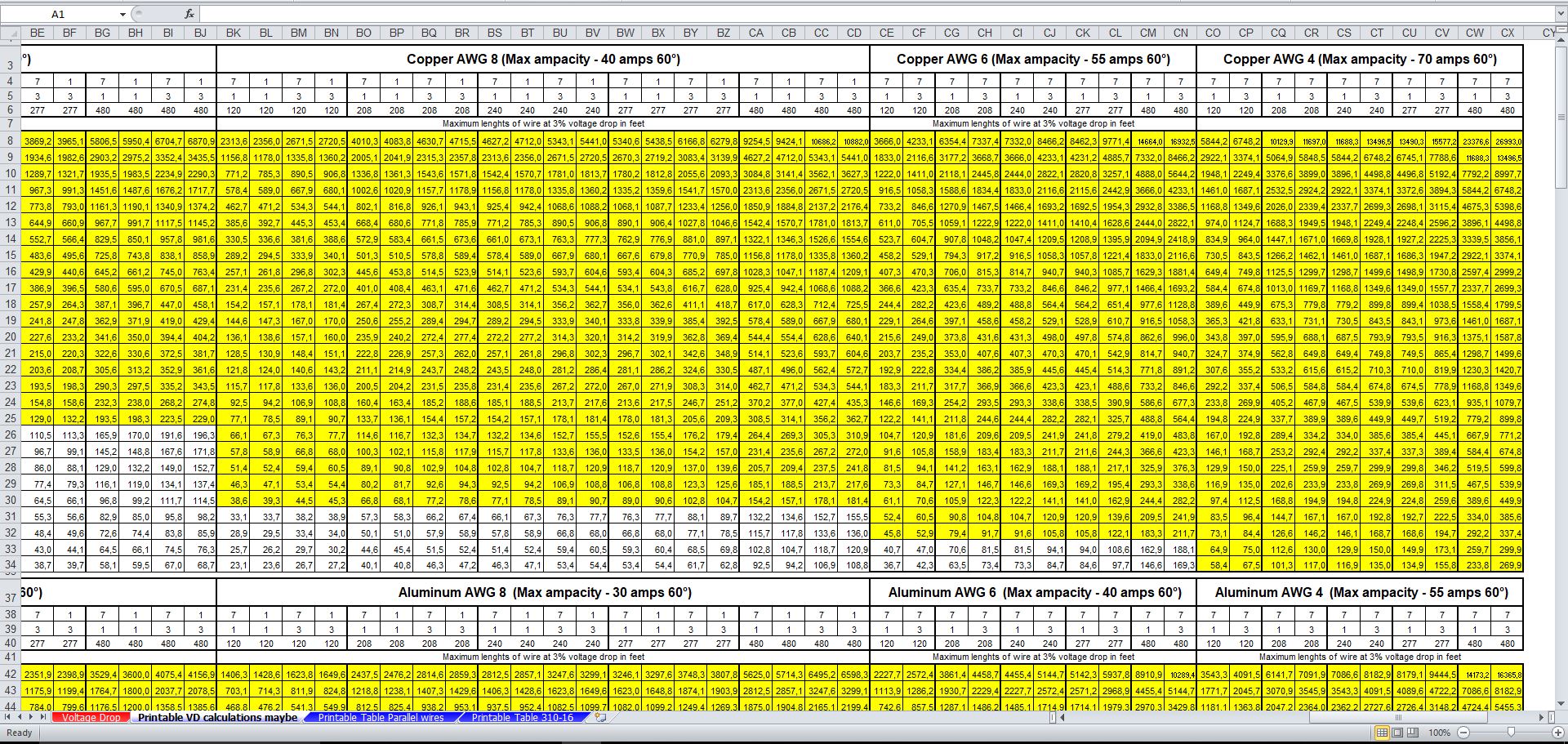The image size is (1568, 744).
Task: Click the Aluminum AWG 4 heading cell
Action: tap(1360, 592)
